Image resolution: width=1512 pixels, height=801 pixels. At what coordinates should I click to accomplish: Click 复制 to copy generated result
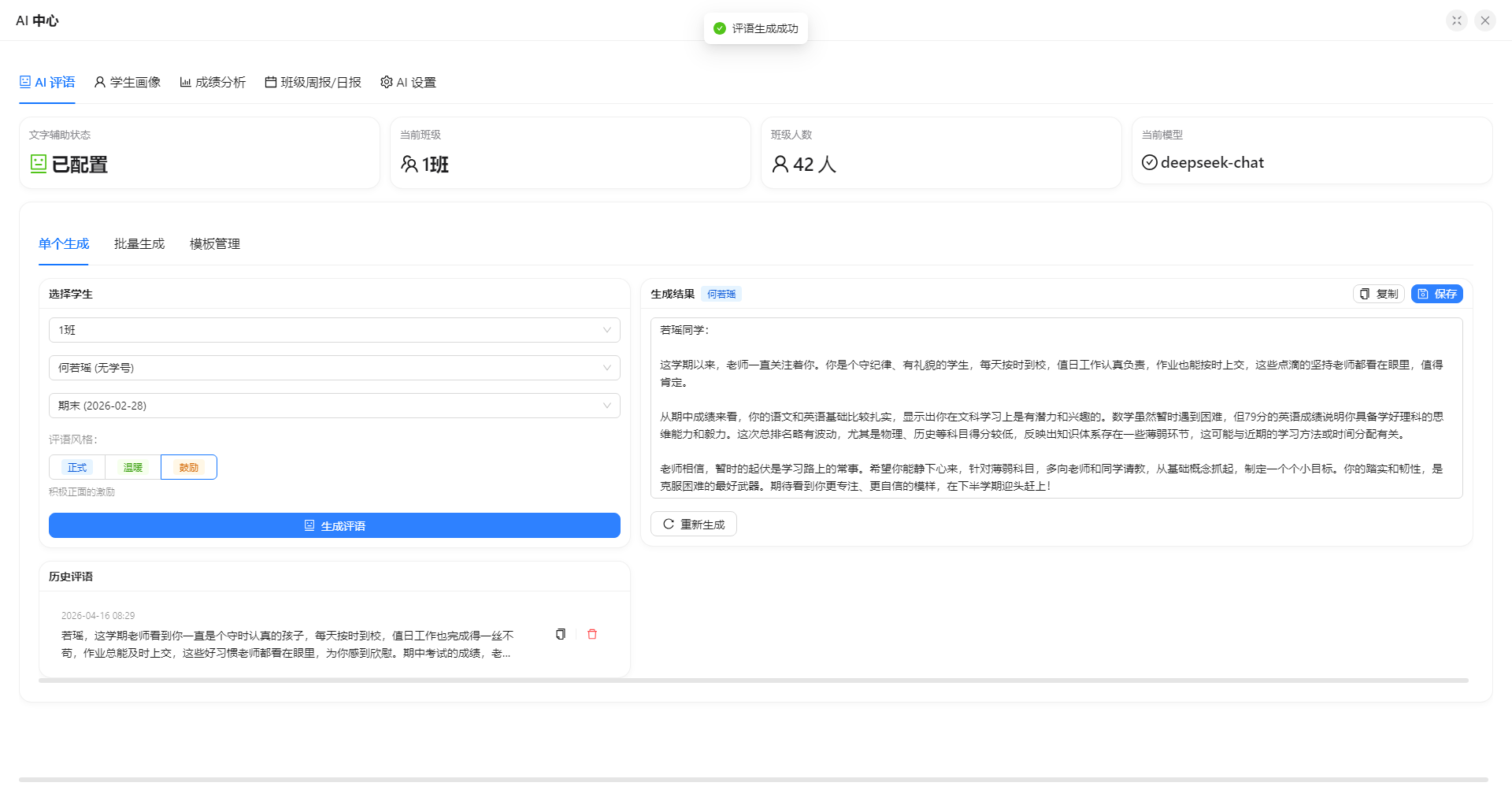pos(1379,294)
